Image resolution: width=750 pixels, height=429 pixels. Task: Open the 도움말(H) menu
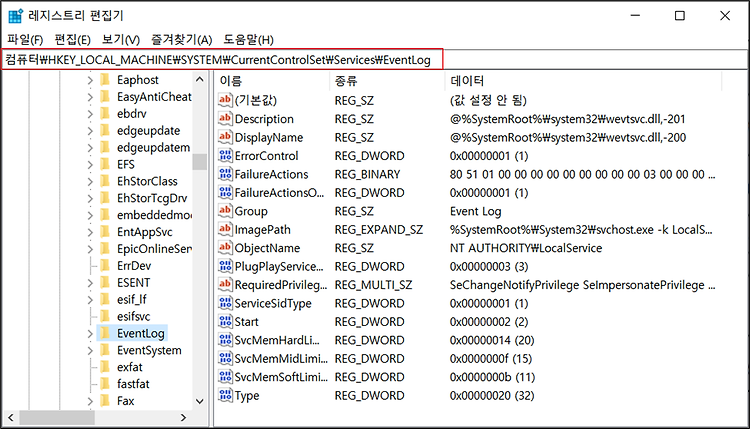(248, 40)
